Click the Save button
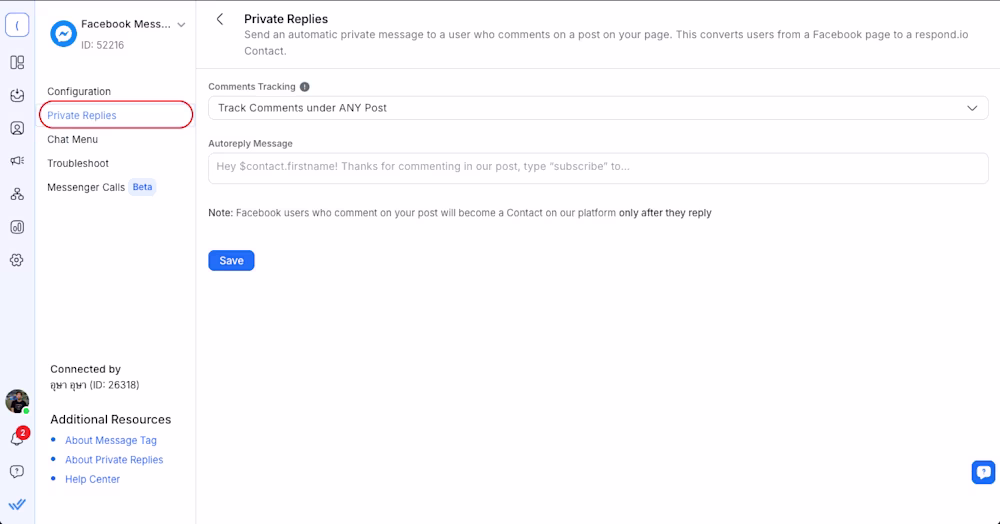1000x524 pixels. pos(231,261)
